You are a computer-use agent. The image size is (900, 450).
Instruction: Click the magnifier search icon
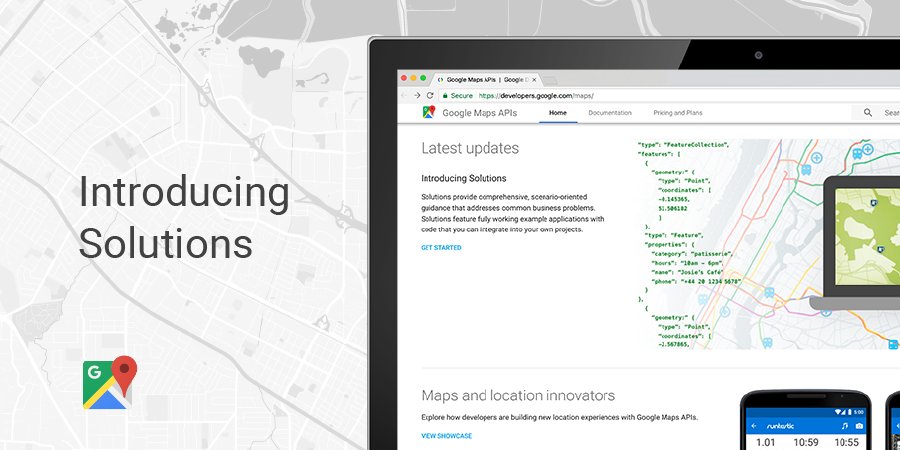coord(868,112)
